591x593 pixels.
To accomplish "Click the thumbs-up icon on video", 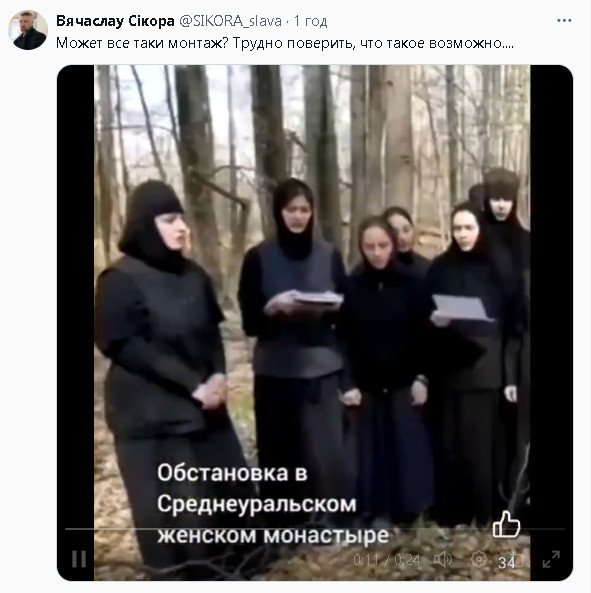I will [506, 524].
